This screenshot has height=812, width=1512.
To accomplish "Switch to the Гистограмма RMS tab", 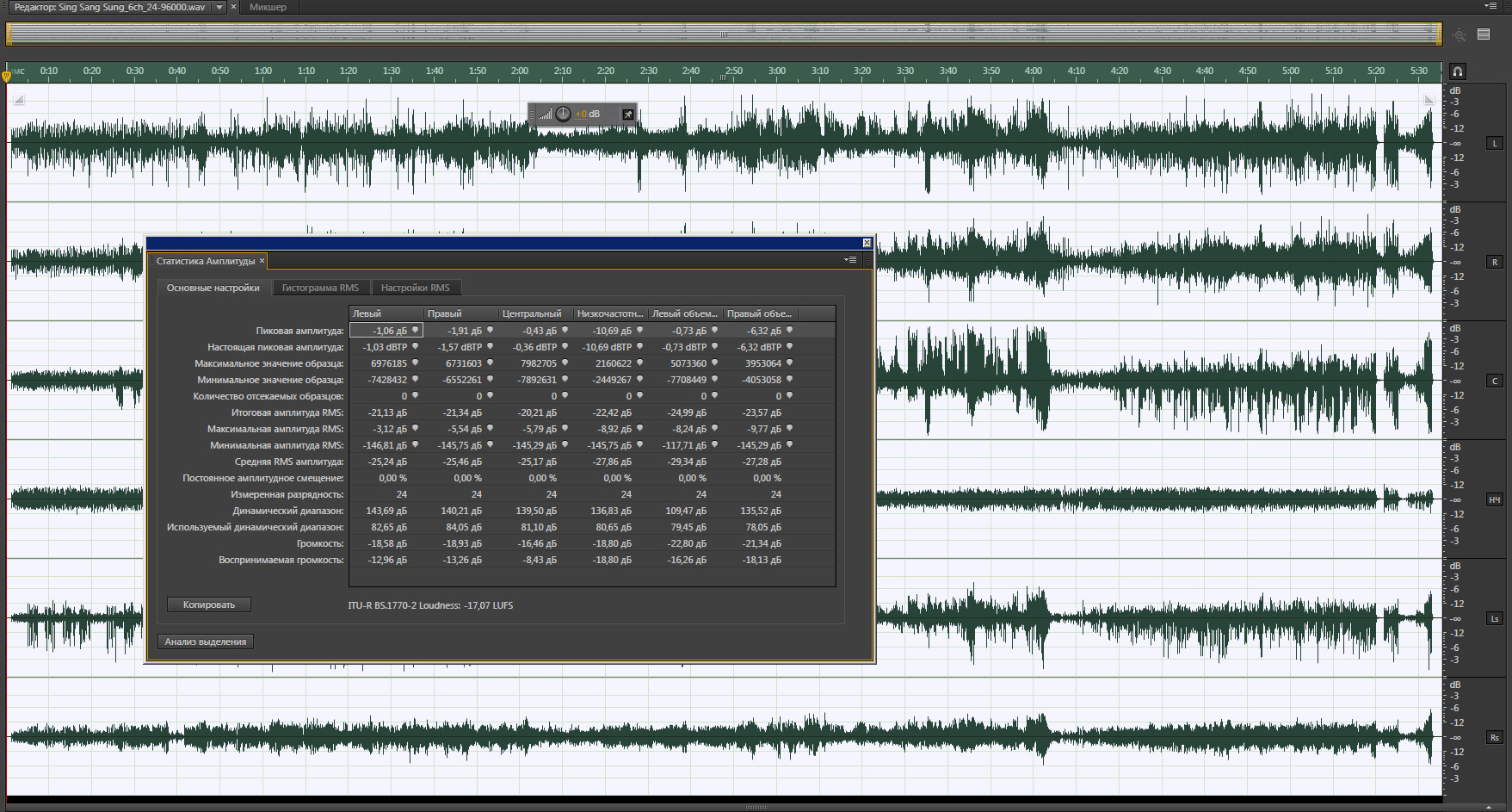I will [320, 288].
